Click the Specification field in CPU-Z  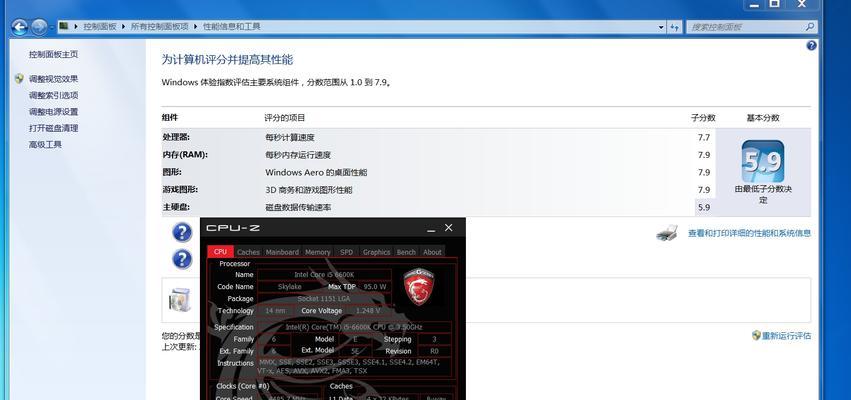[354, 327]
